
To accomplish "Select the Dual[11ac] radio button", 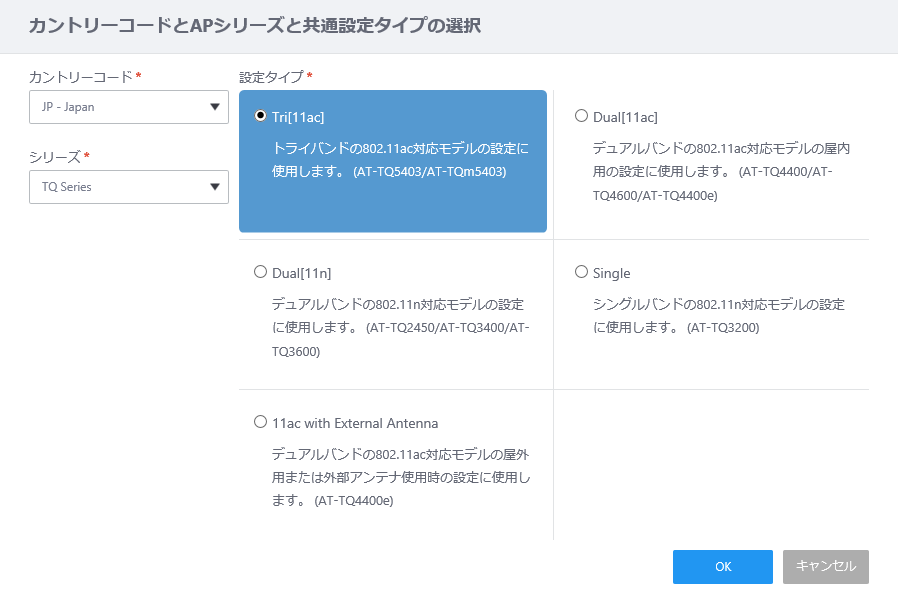I will [581, 116].
